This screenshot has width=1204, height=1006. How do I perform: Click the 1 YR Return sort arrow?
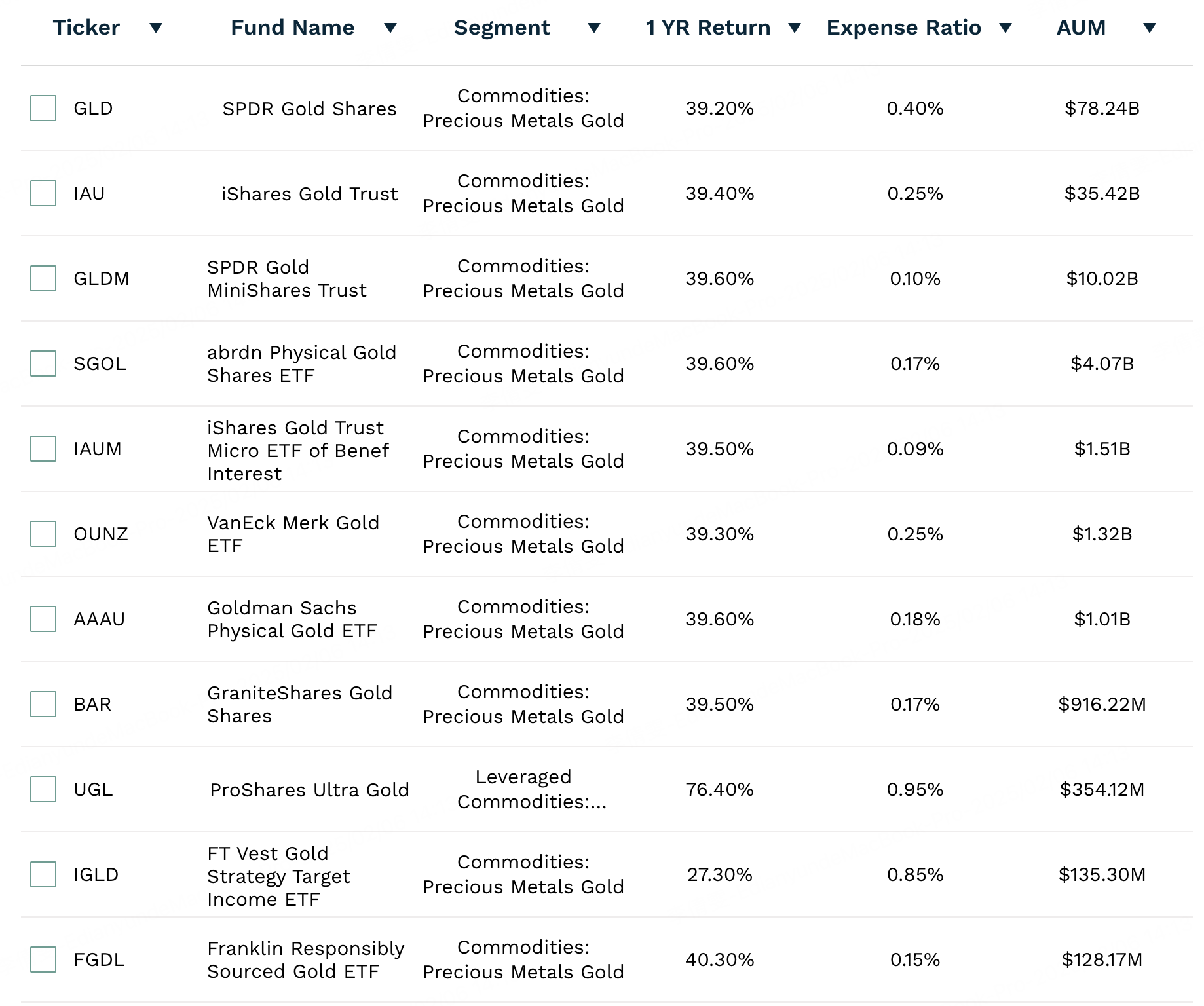pos(795,28)
